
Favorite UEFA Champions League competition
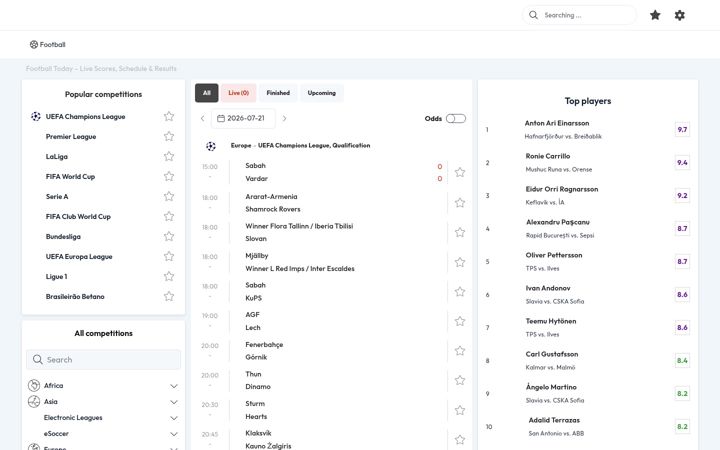pos(169,116)
